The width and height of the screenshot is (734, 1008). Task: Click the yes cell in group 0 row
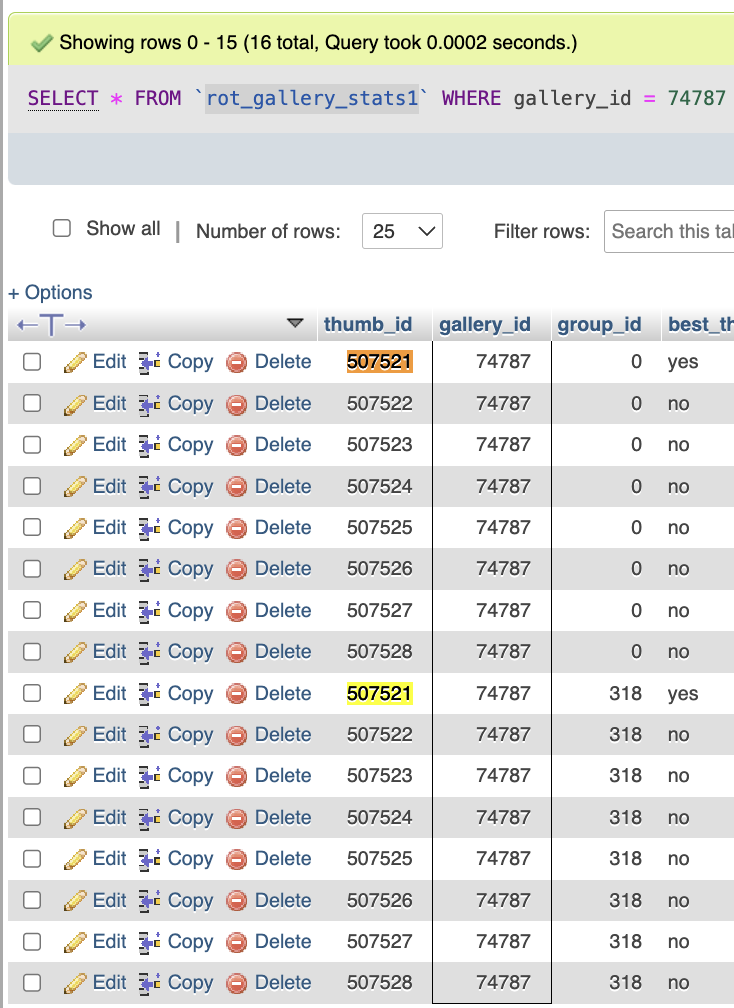click(x=683, y=362)
